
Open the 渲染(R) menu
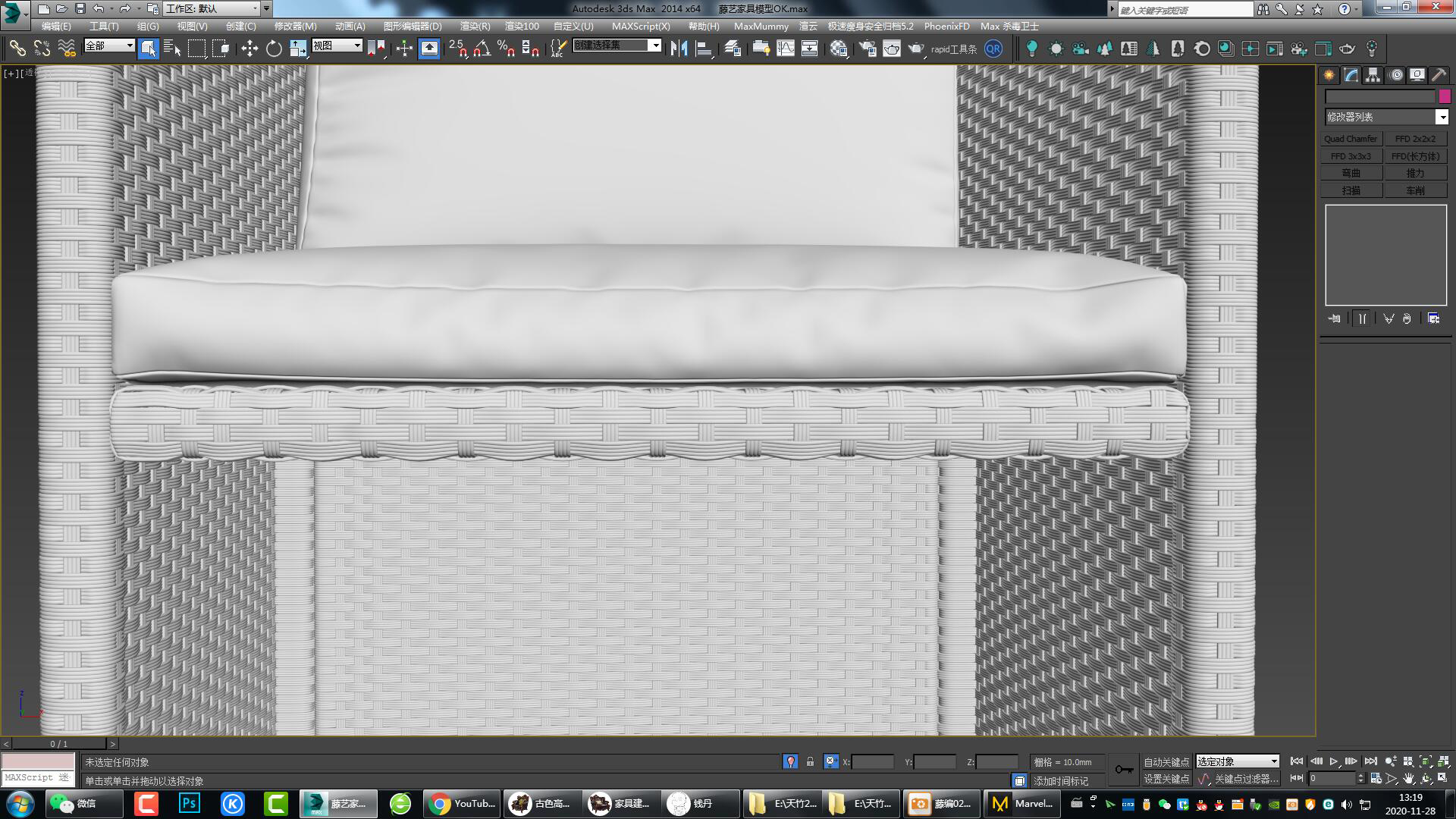click(475, 26)
